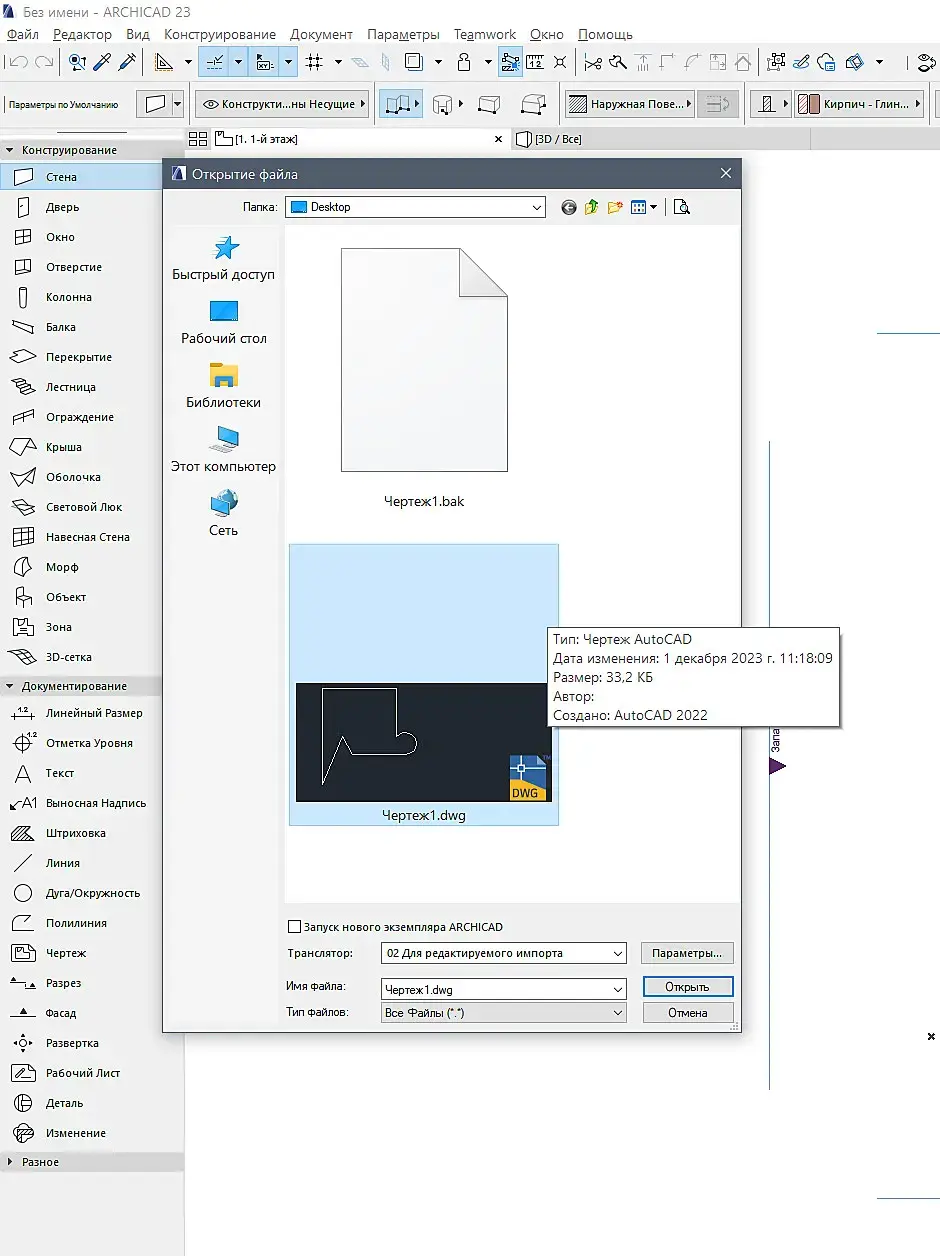Go to Сеть in places bar
940x1256 pixels.
223,514
